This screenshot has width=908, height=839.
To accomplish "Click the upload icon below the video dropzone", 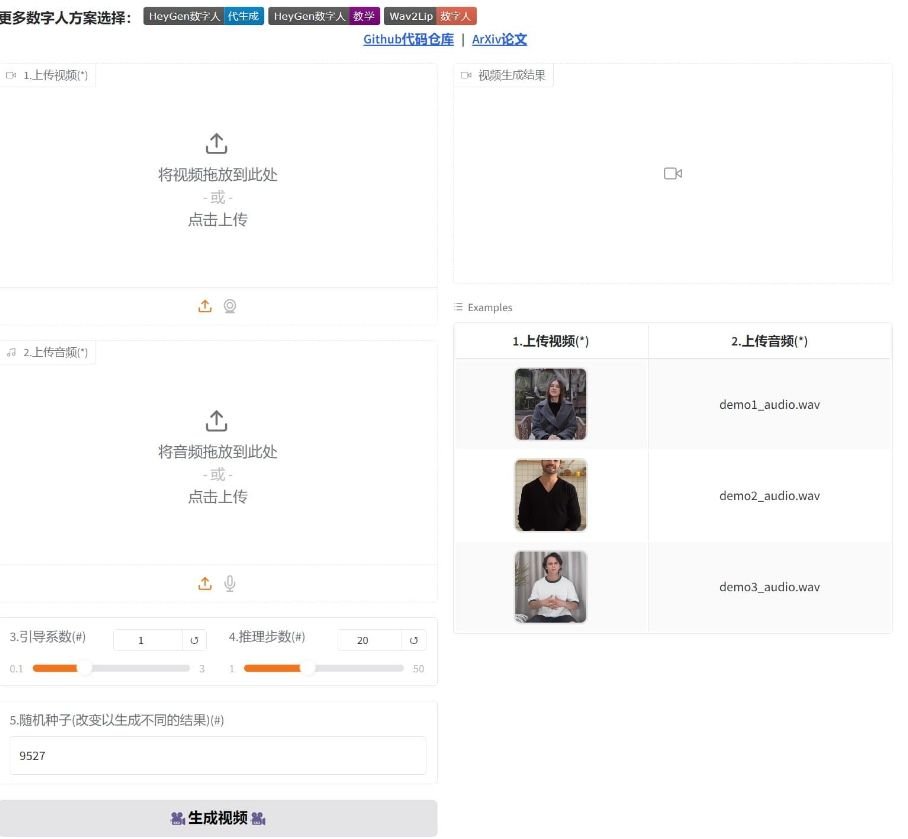I will click(205, 307).
